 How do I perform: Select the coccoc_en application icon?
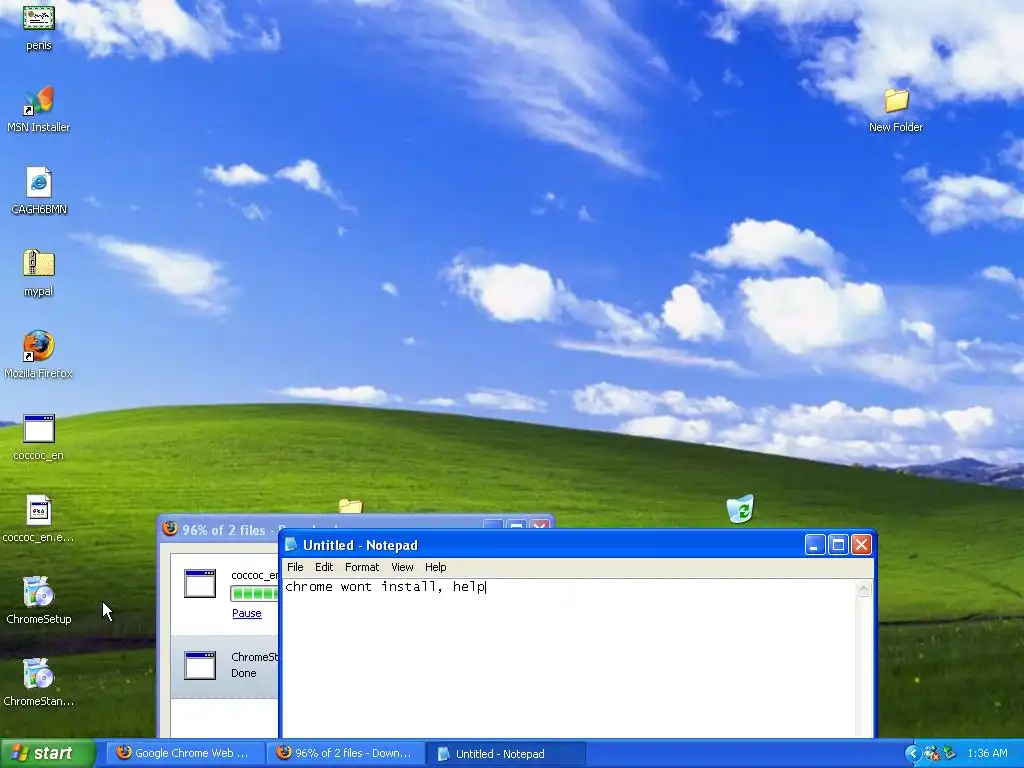pyautogui.click(x=39, y=429)
